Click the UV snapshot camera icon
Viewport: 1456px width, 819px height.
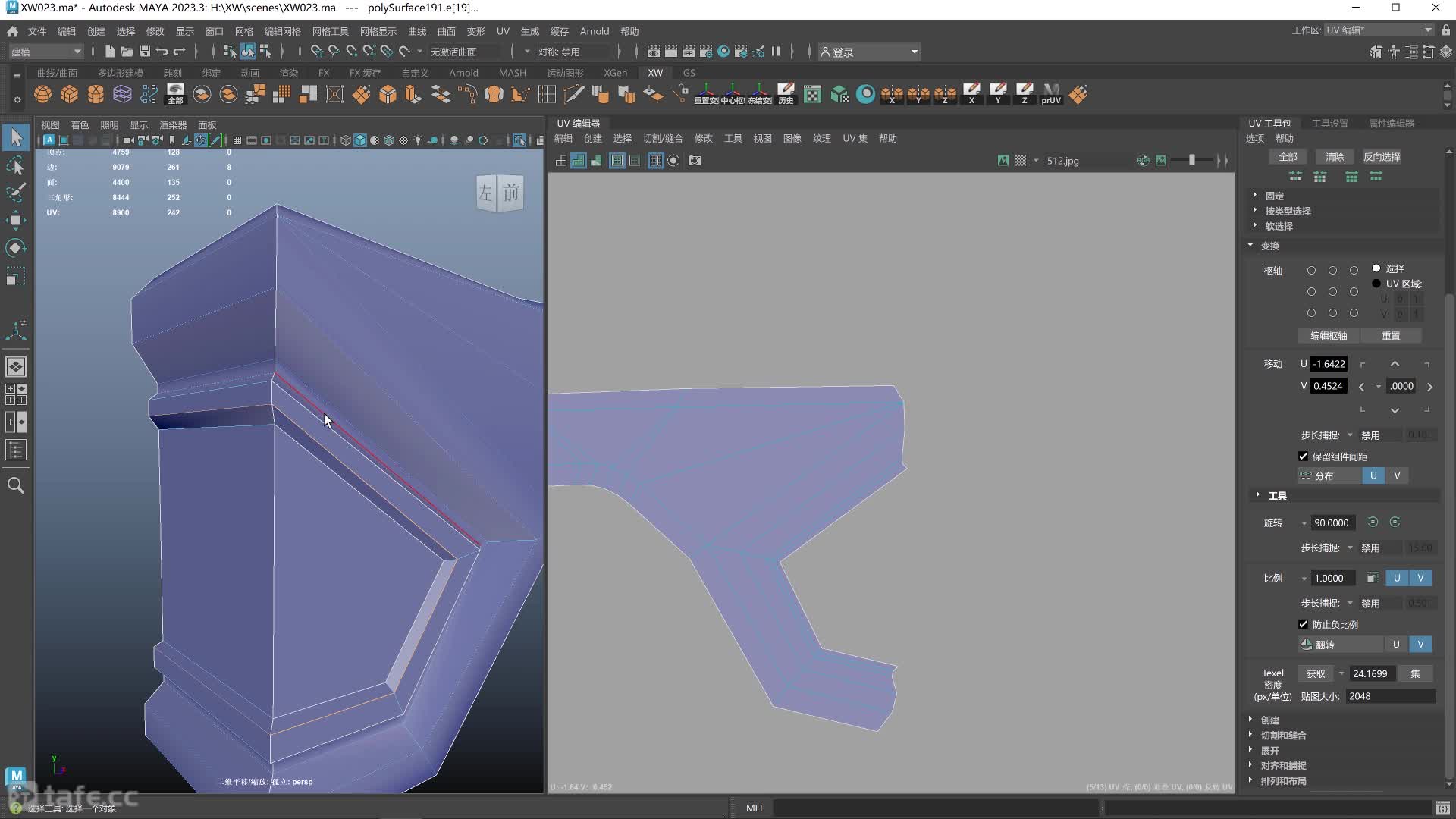pyautogui.click(x=695, y=161)
